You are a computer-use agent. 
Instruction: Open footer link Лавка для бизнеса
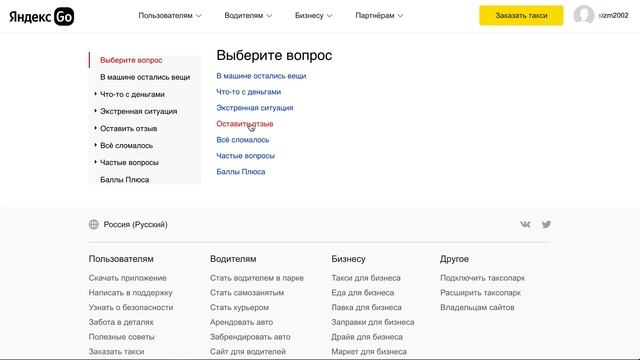366,307
